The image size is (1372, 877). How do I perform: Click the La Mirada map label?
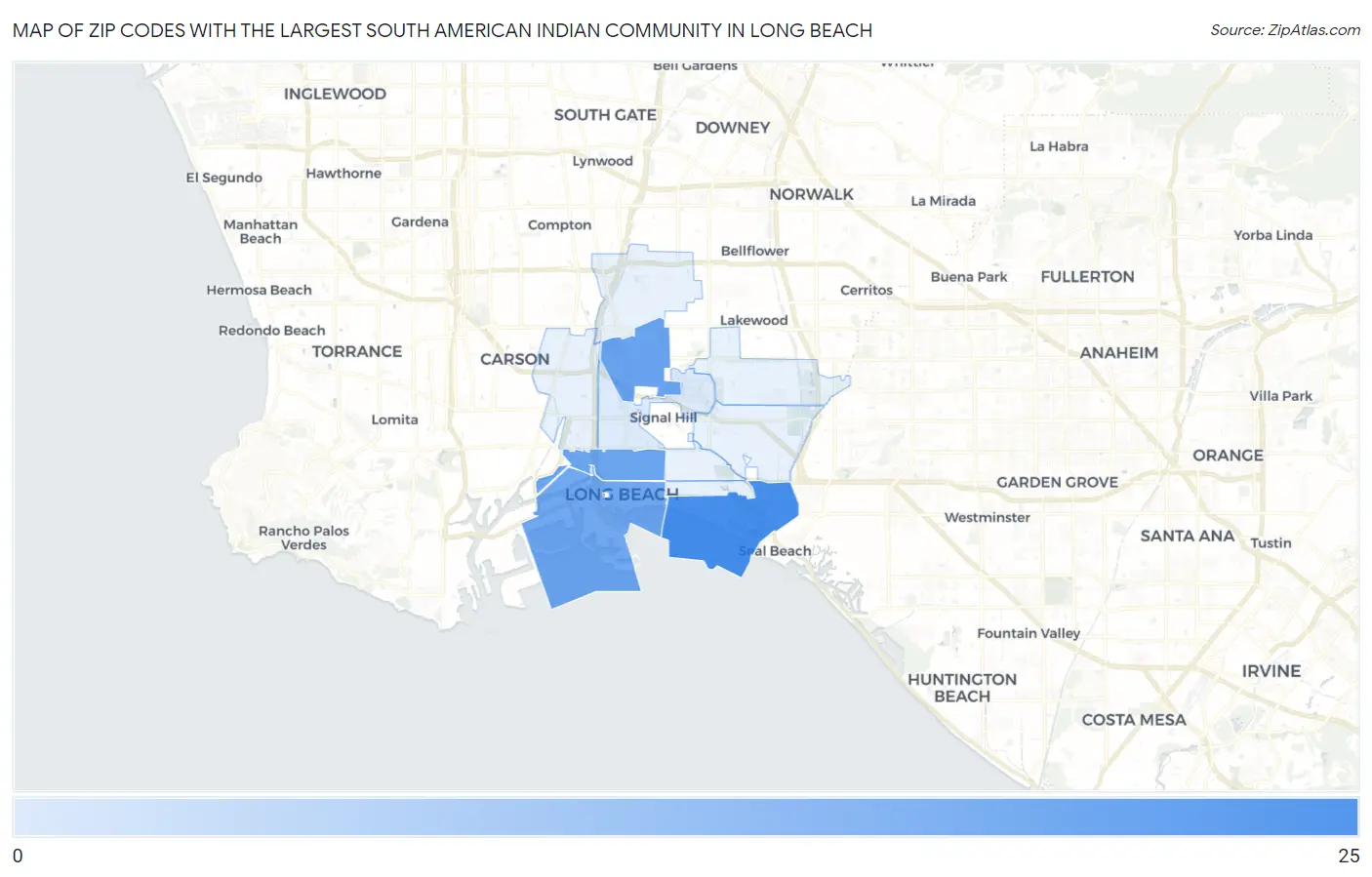point(943,201)
